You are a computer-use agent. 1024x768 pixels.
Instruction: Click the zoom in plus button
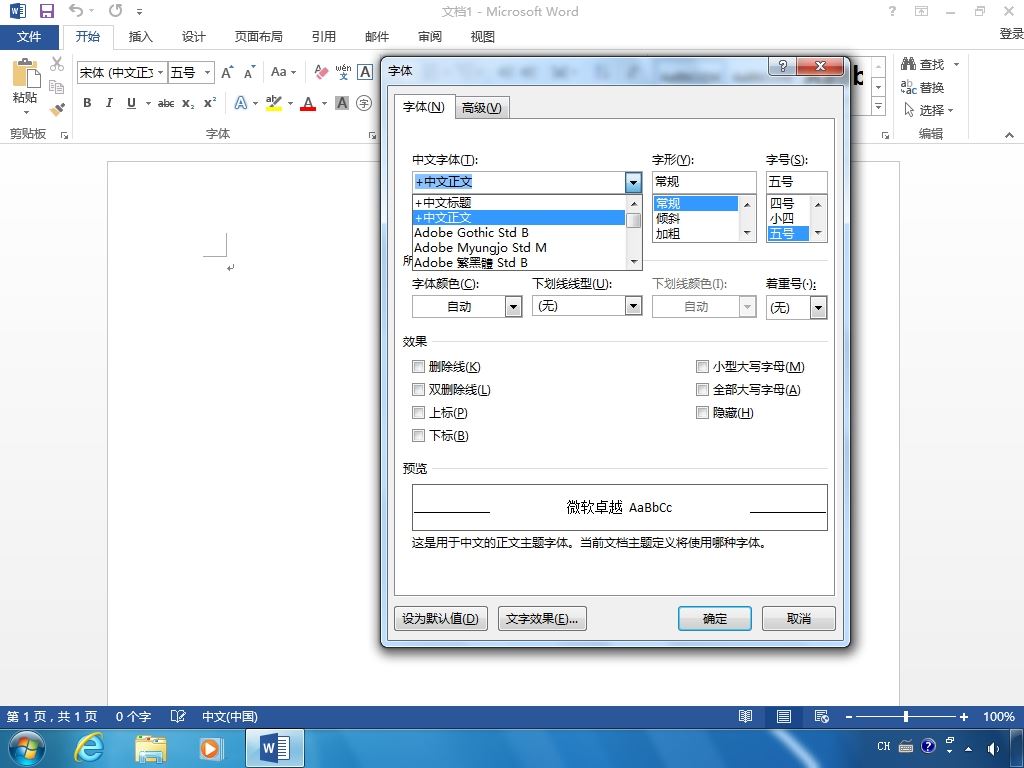[963, 716]
